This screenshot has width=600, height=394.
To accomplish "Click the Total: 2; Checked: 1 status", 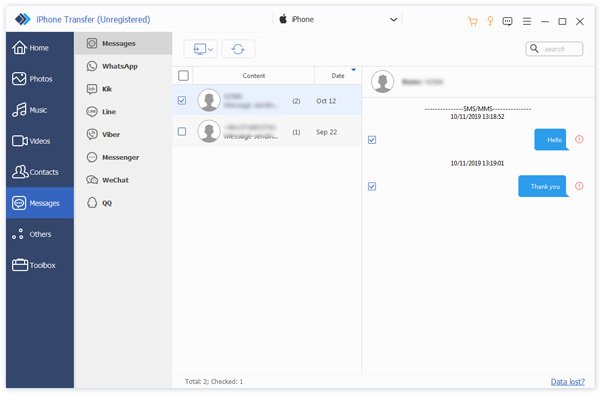I will coord(214,381).
